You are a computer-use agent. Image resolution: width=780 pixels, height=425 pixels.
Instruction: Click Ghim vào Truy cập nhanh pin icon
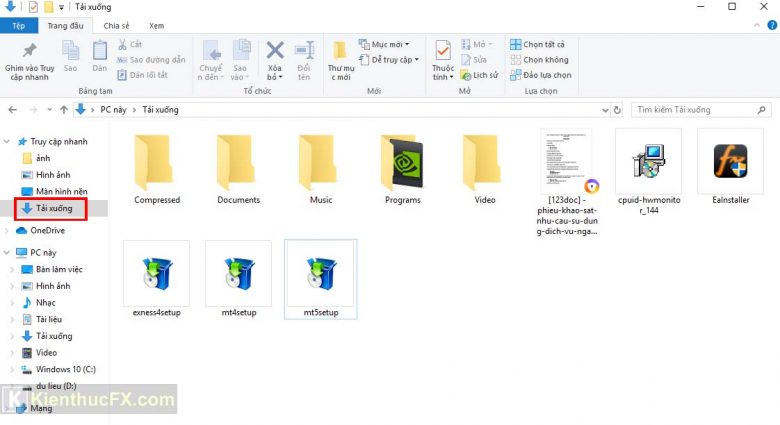[x=29, y=58]
